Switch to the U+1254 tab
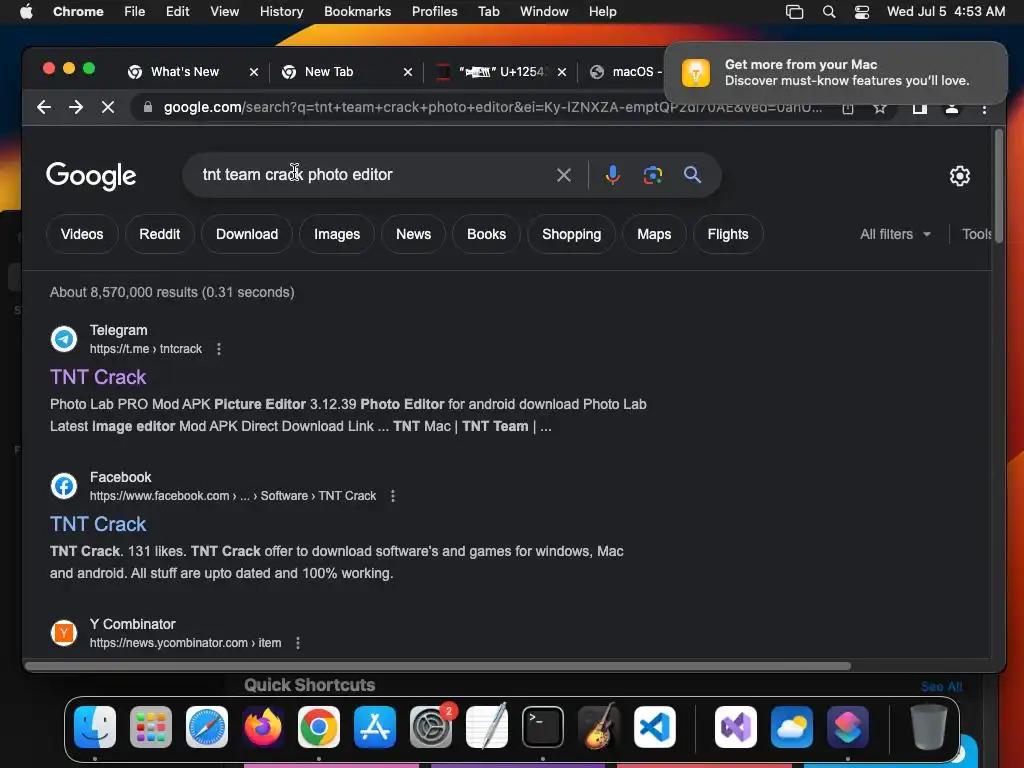The height and width of the screenshot is (768, 1024). tap(502, 72)
